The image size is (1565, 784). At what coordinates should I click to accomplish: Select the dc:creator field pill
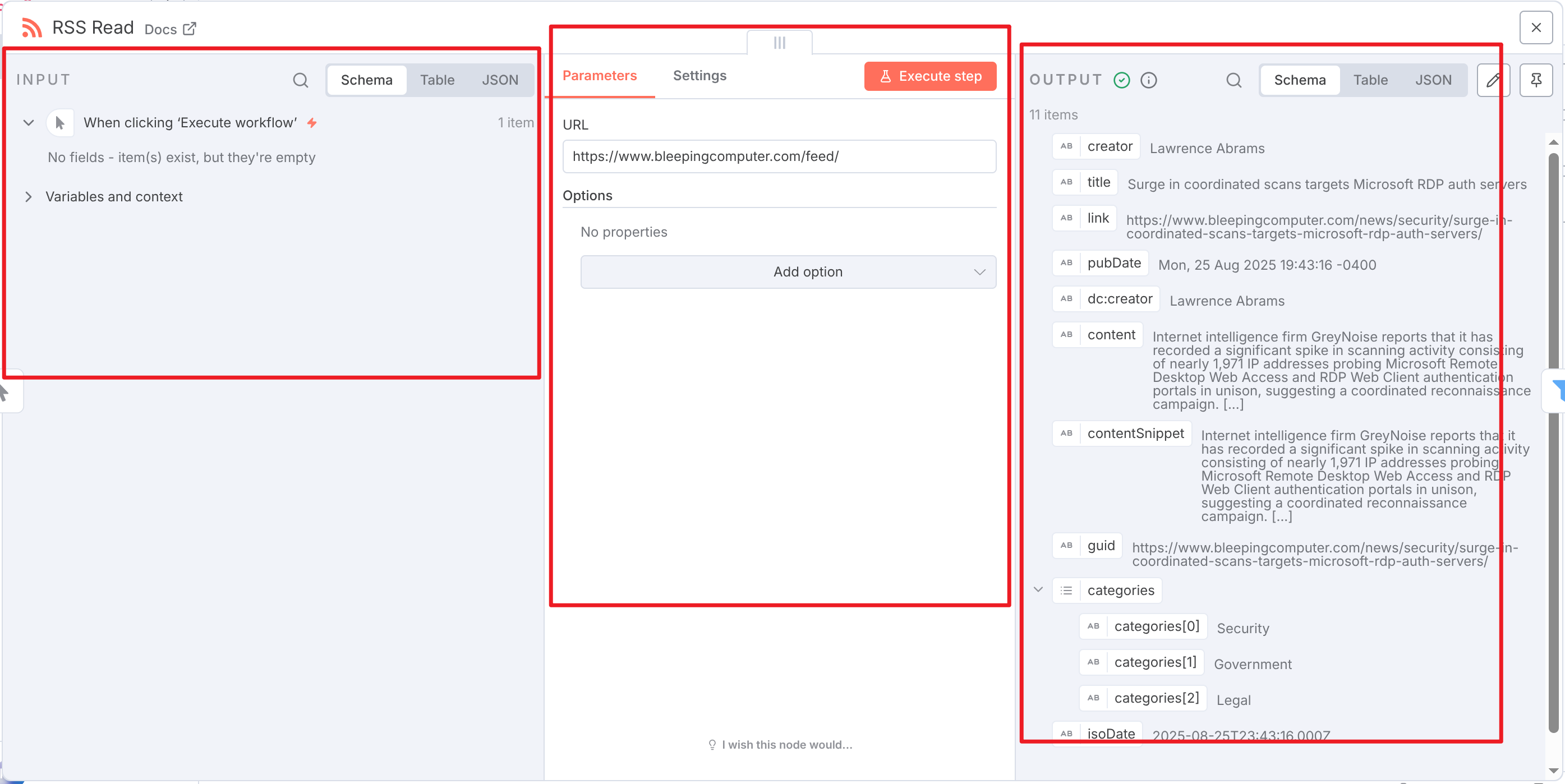(1106, 299)
